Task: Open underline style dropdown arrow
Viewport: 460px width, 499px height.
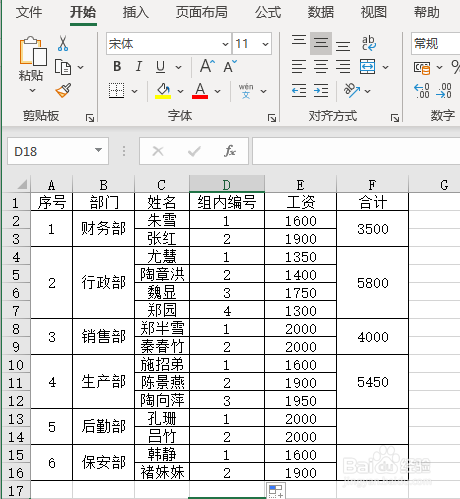Action: point(179,67)
